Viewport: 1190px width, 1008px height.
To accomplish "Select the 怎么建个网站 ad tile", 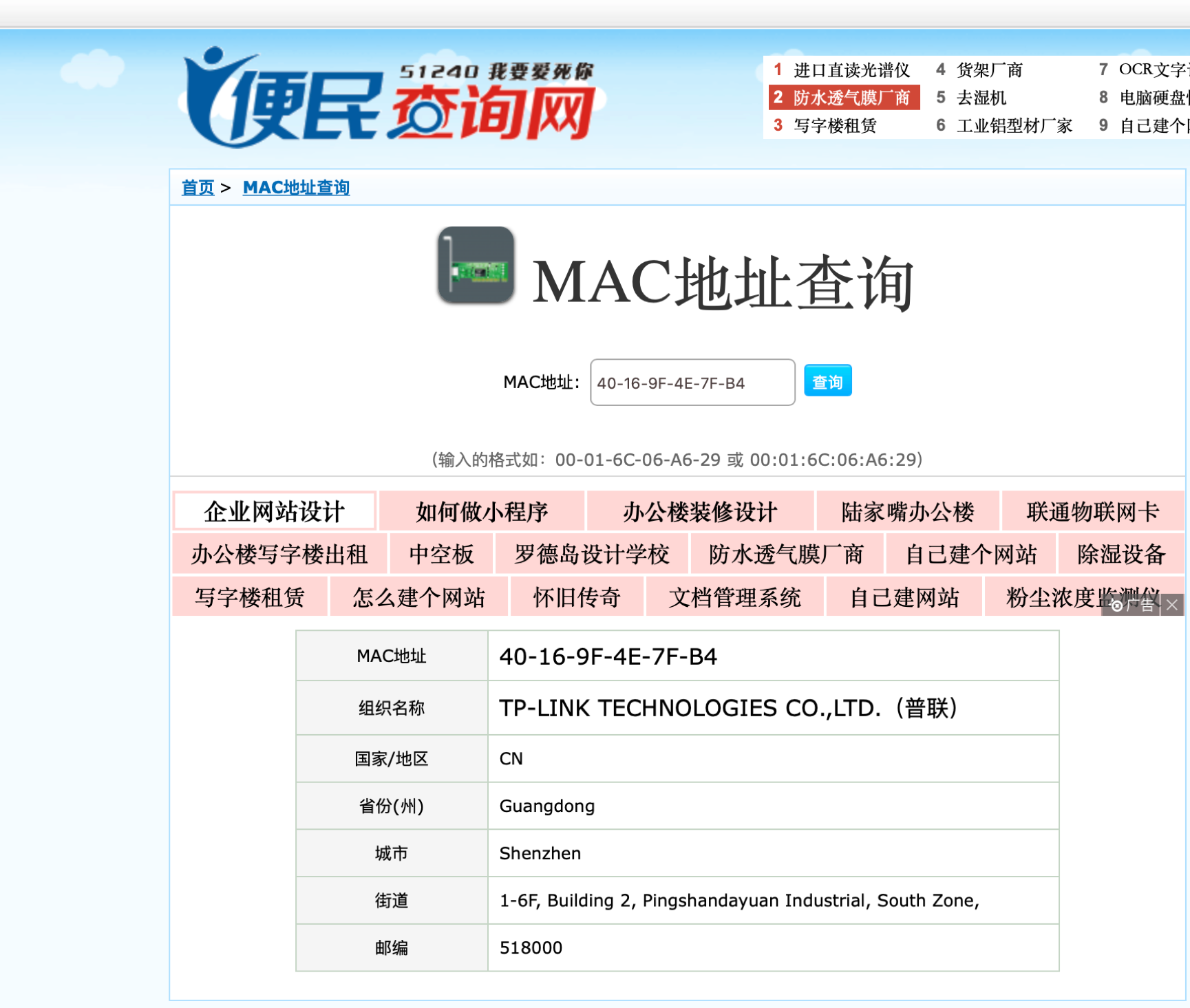I will [x=419, y=597].
